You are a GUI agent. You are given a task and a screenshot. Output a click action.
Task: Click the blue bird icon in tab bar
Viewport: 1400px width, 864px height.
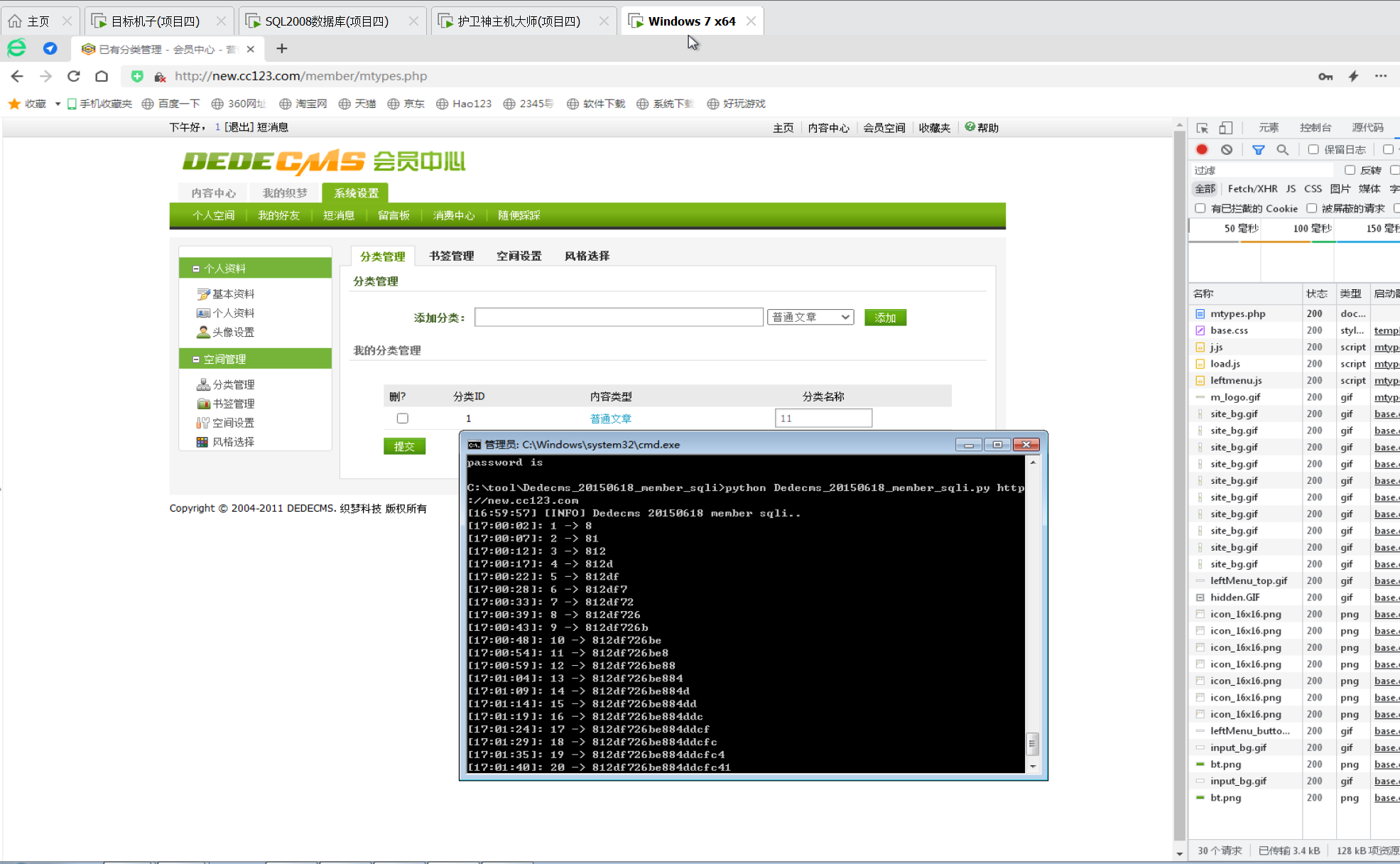coord(50,48)
